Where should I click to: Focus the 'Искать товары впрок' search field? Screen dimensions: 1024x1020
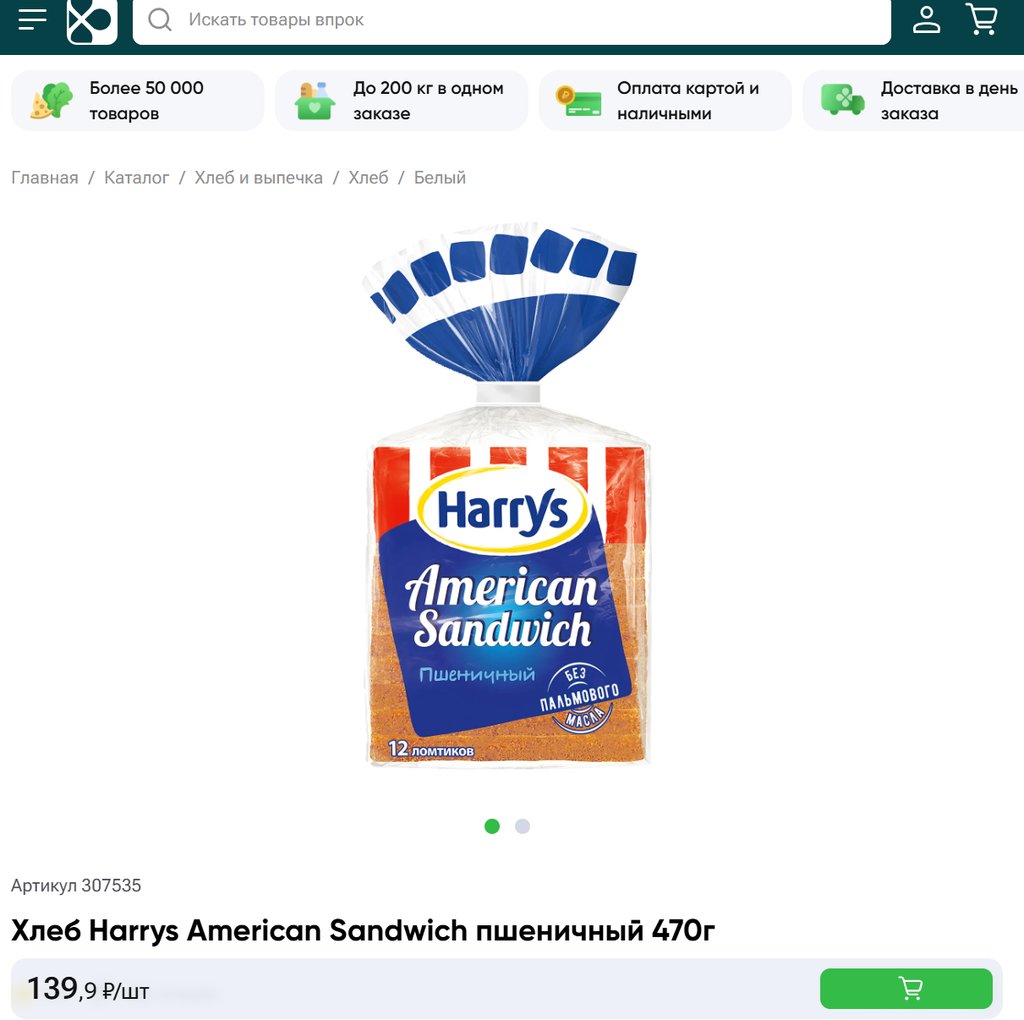pyautogui.click(x=511, y=20)
